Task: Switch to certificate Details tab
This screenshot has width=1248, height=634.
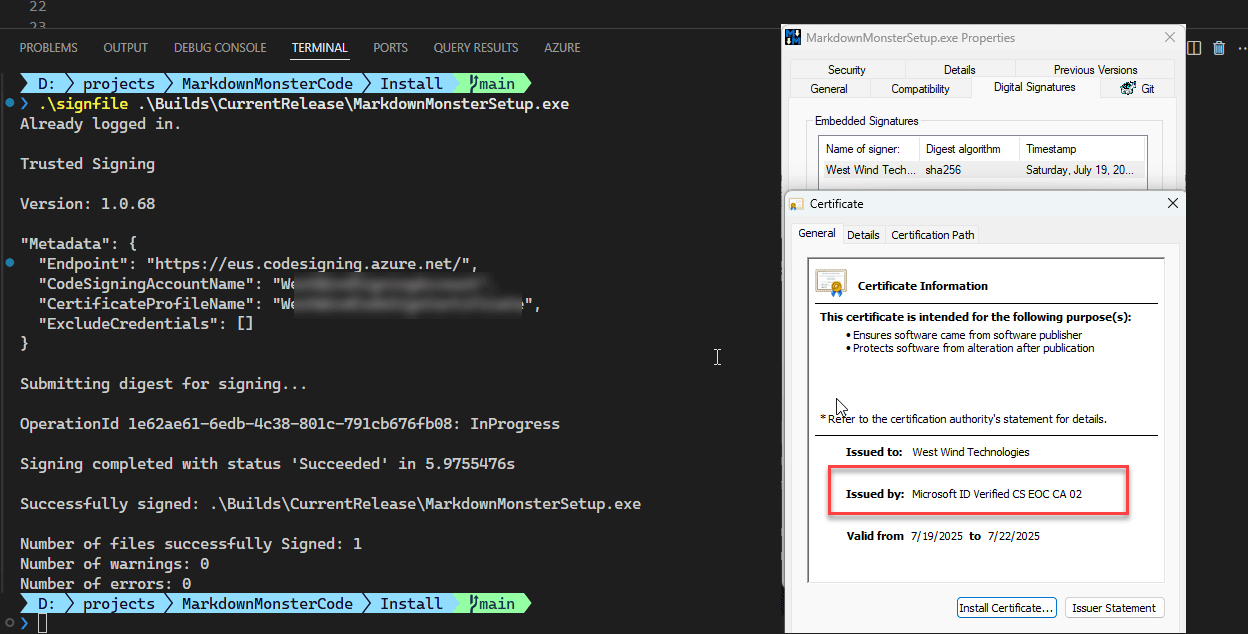Action: [863, 235]
